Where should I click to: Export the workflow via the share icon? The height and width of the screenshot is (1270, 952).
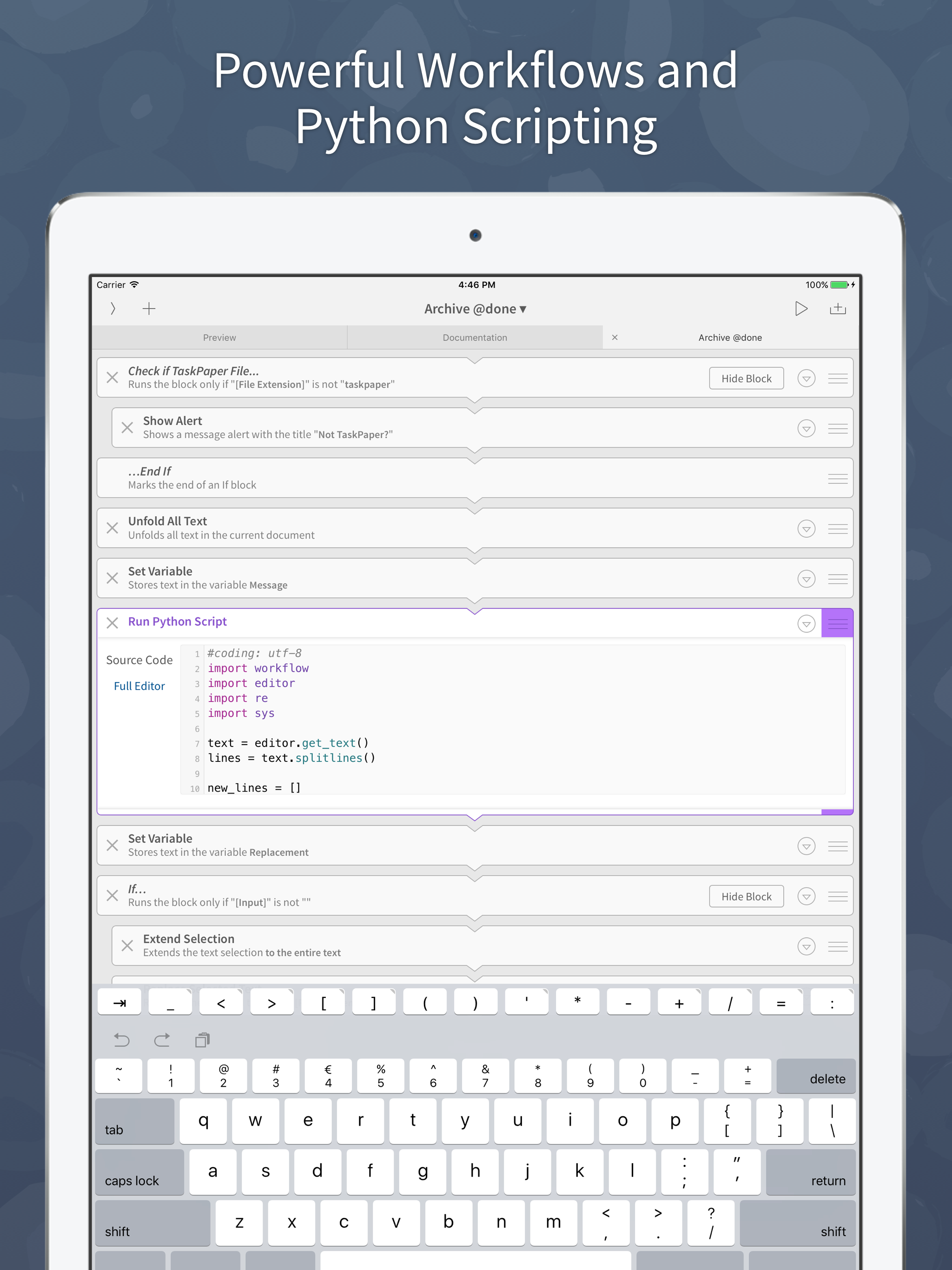pyautogui.click(x=838, y=308)
